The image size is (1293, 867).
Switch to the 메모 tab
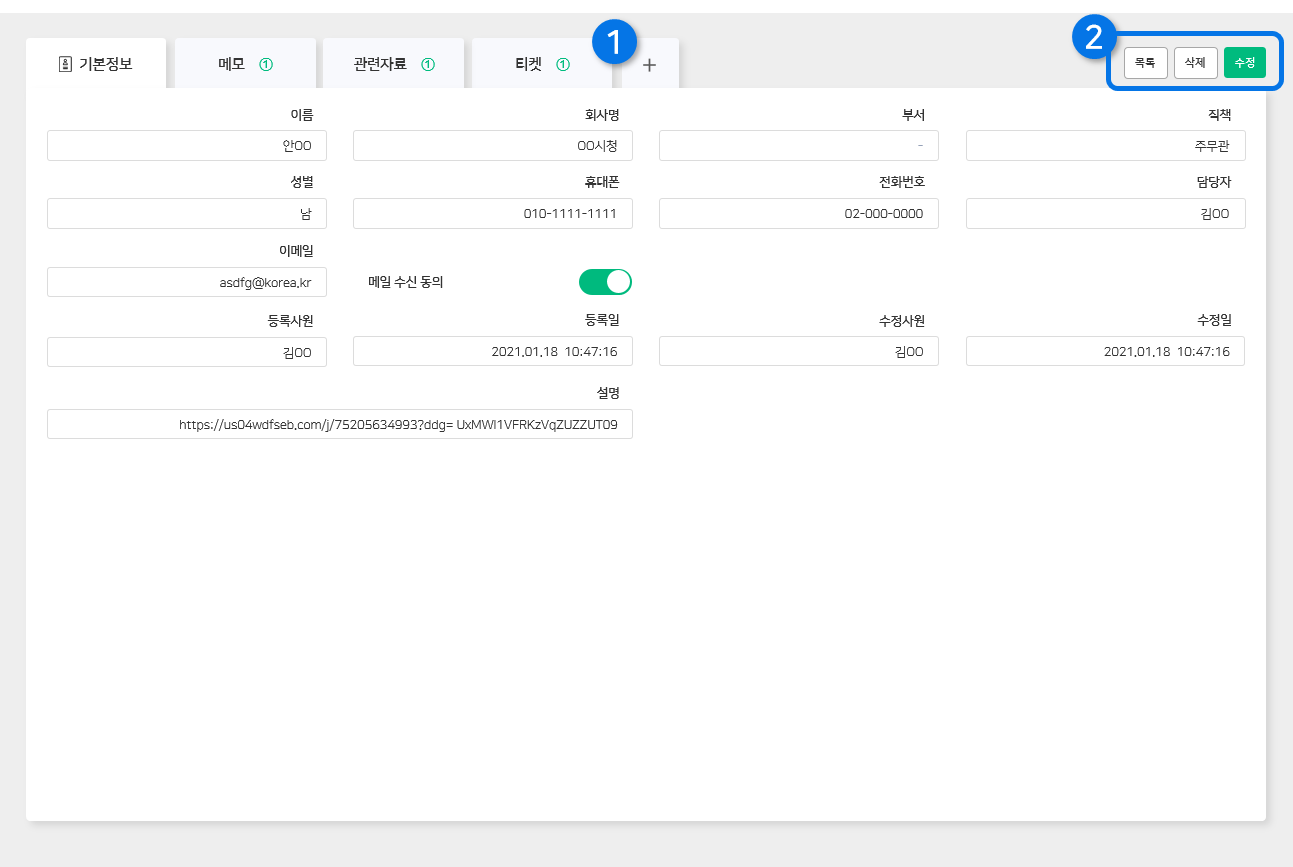[232, 64]
